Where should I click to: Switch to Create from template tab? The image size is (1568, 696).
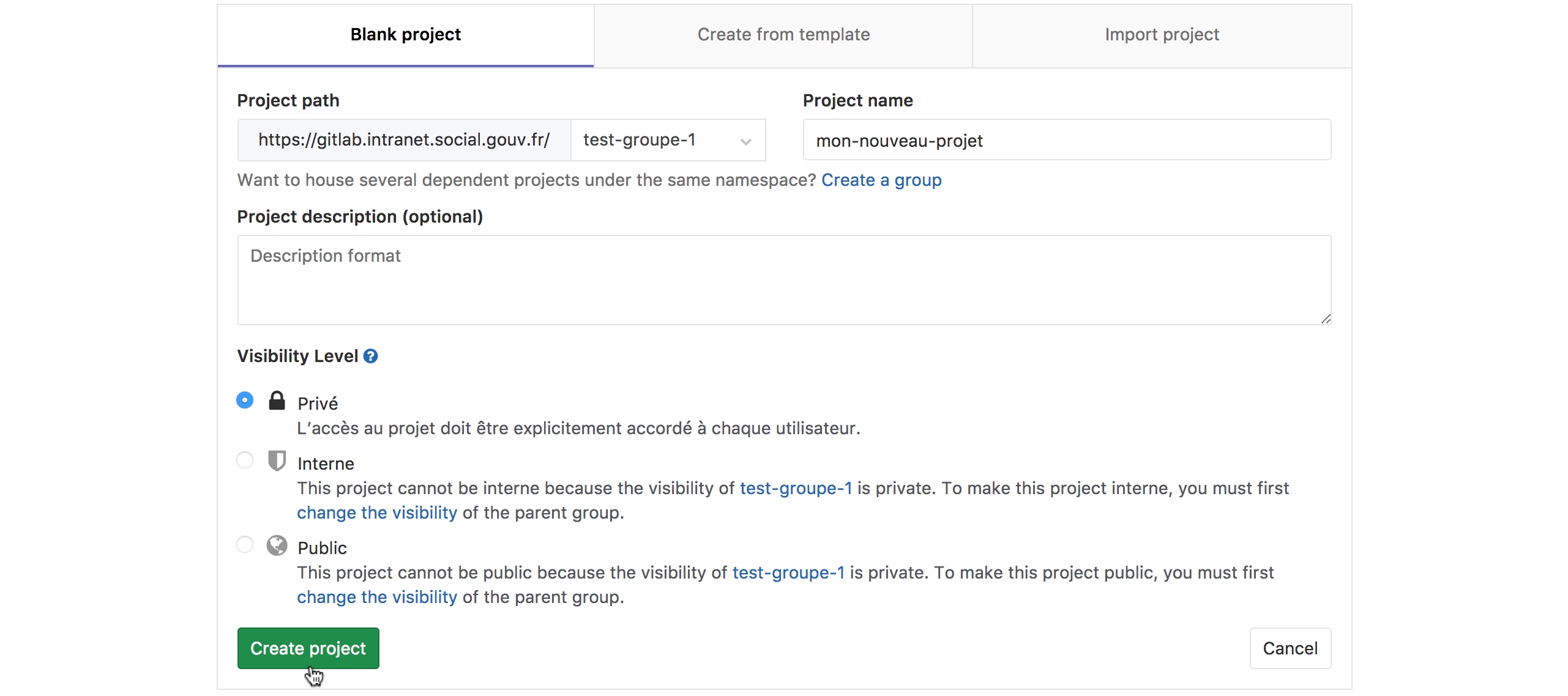coord(783,35)
